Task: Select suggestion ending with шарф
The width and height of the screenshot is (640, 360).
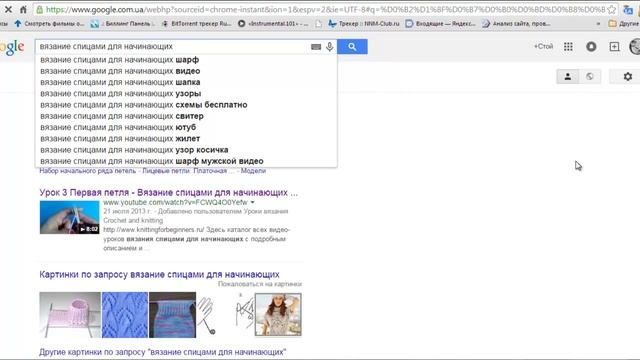Action: tap(186, 60)
